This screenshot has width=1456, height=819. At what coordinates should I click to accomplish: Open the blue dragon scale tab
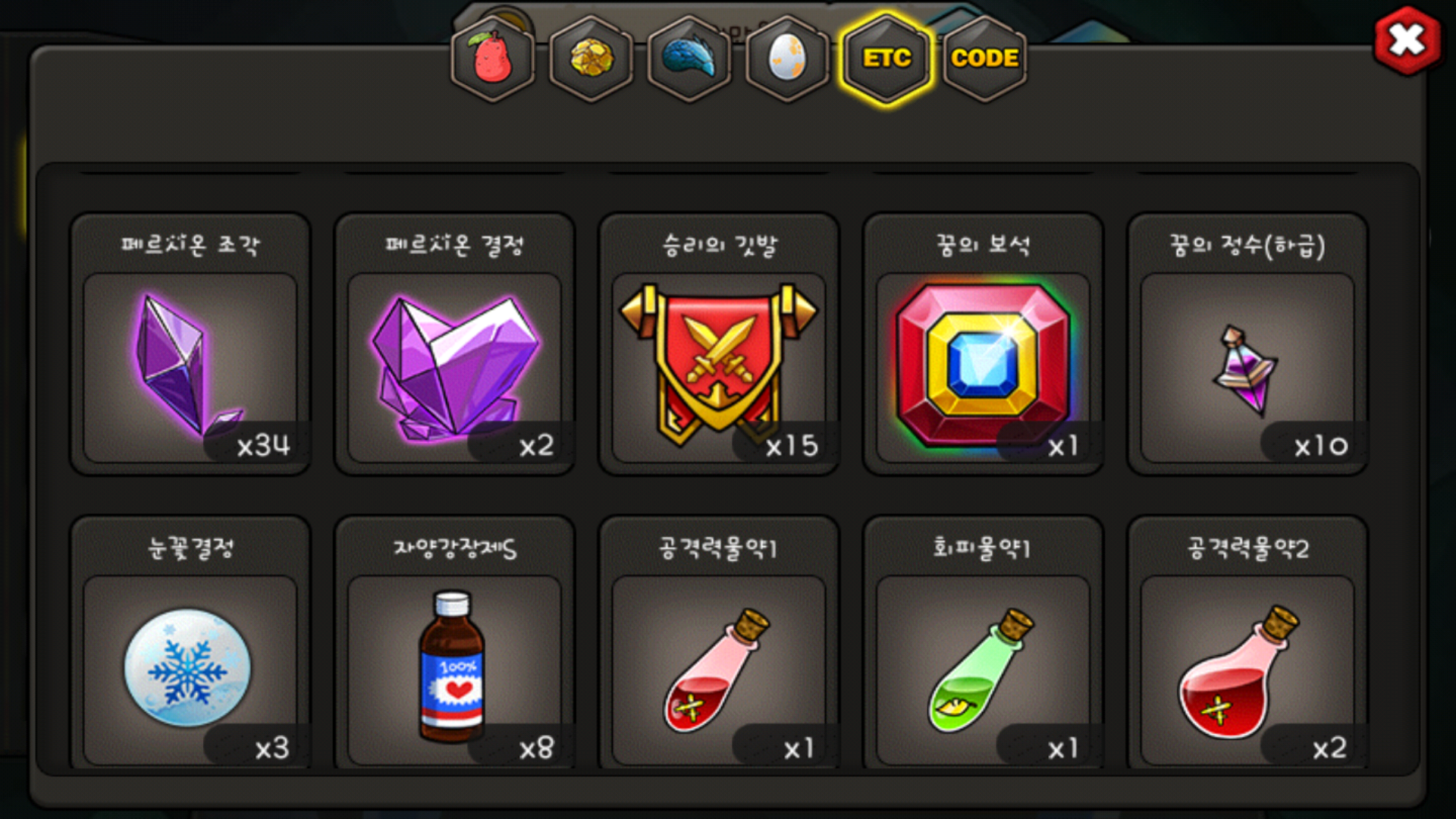tap(689, 58)
